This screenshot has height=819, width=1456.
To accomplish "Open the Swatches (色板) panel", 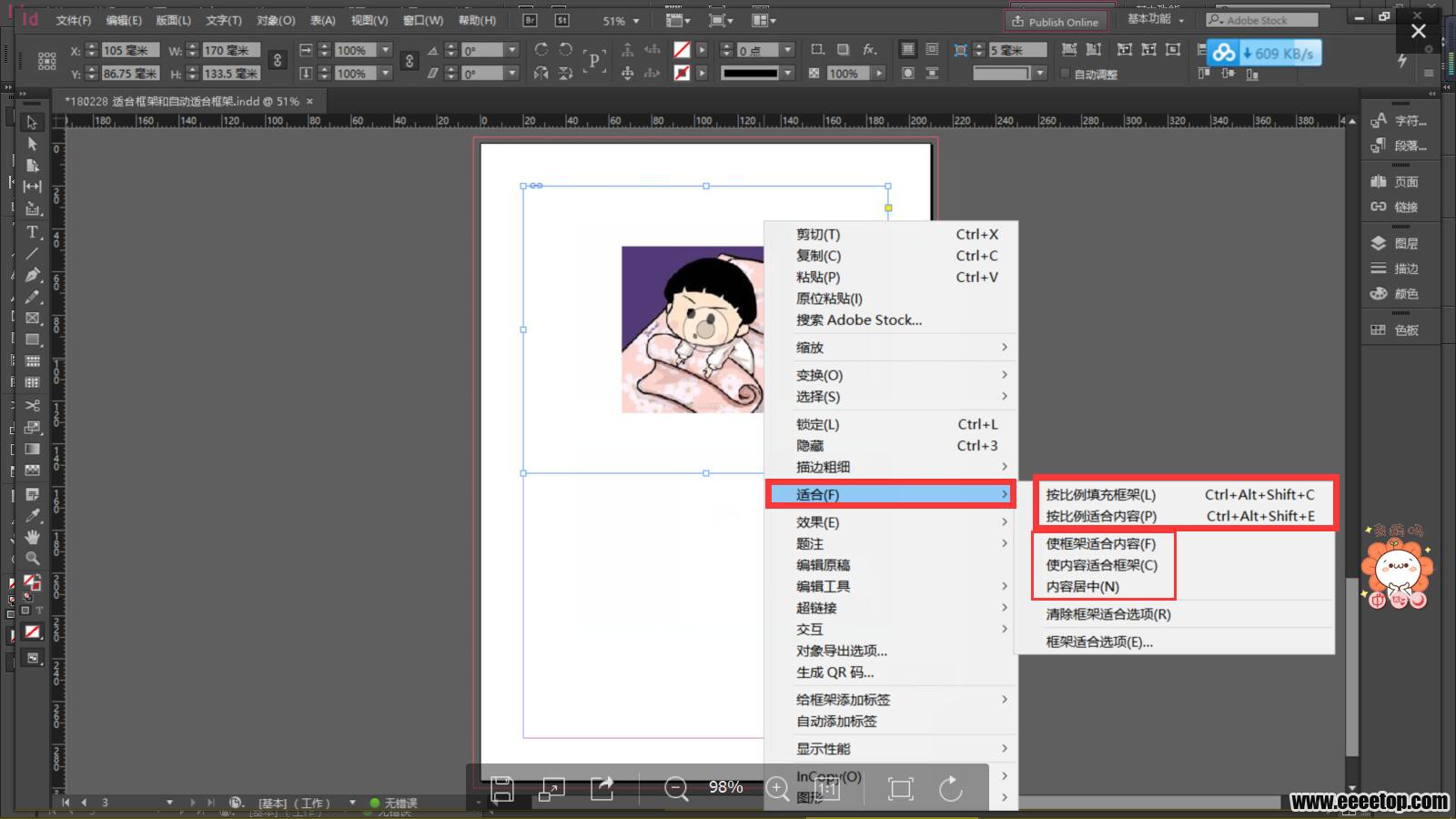I will (x=1396, y=329).
